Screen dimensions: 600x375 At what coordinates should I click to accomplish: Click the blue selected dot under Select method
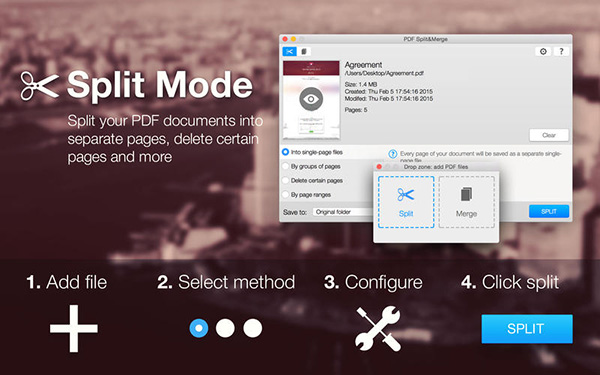199,328
